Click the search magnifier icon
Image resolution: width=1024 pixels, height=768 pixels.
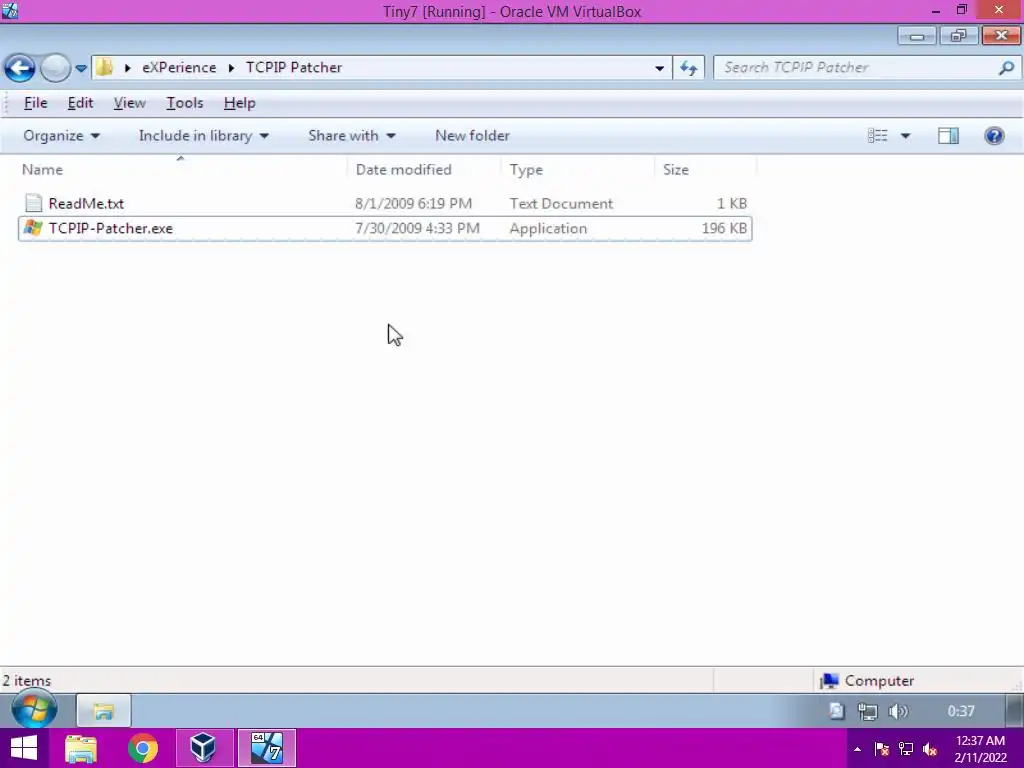1006,68
